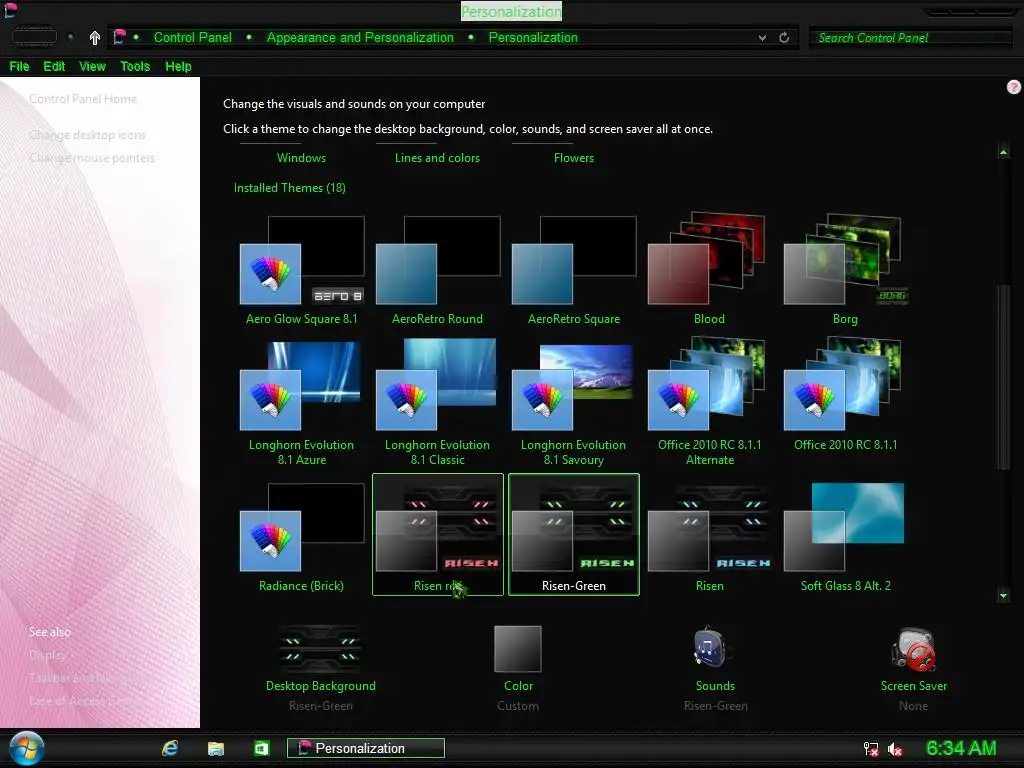Select the Aero Glow Square 8.1 theme

[x=302, y=270]
